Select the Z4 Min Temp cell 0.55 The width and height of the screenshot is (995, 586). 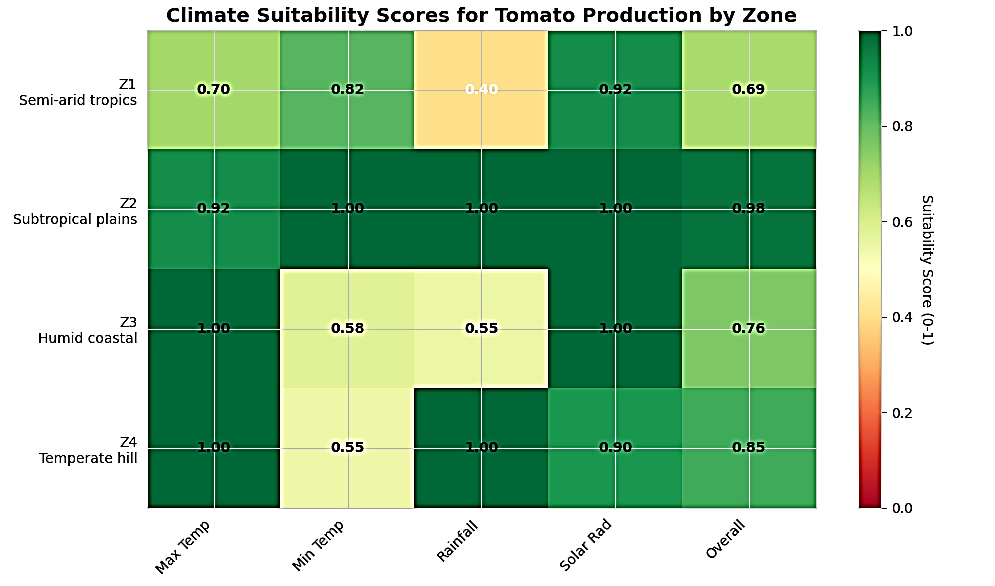tap(347, 447)
